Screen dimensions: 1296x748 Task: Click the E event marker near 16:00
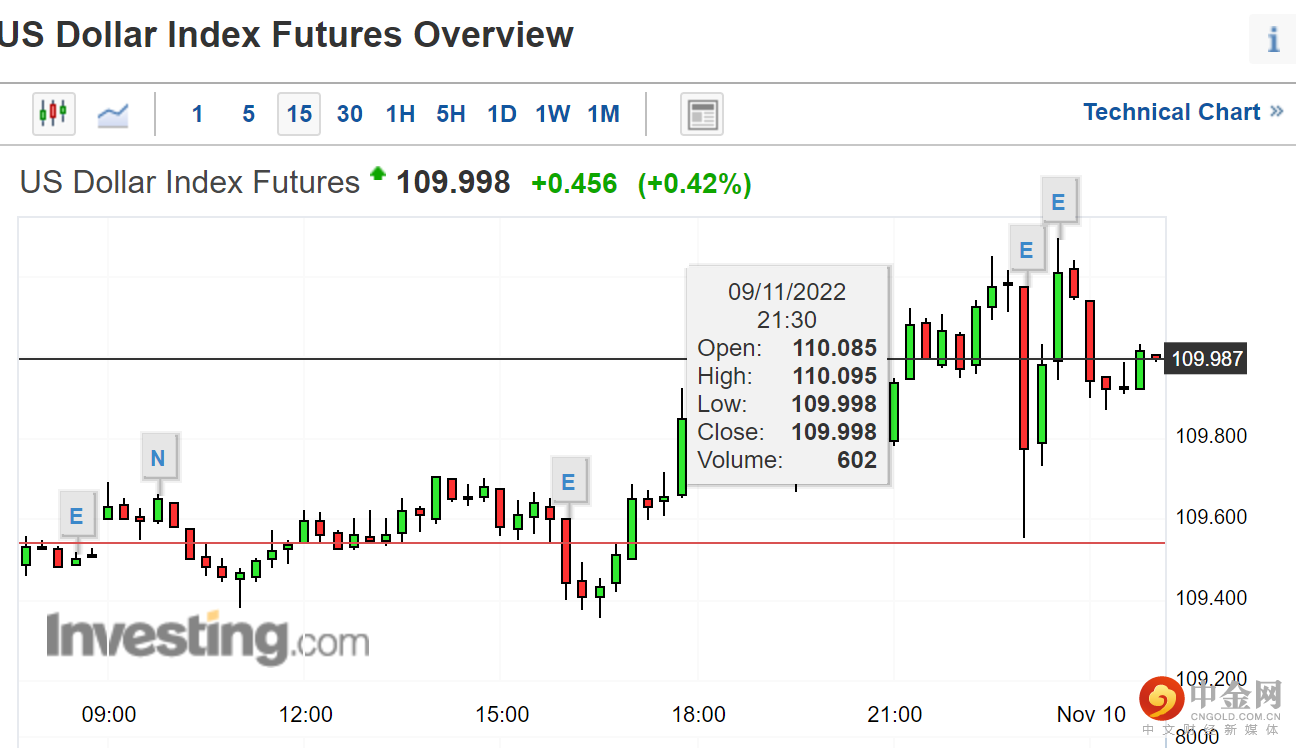tap(568, 483)
